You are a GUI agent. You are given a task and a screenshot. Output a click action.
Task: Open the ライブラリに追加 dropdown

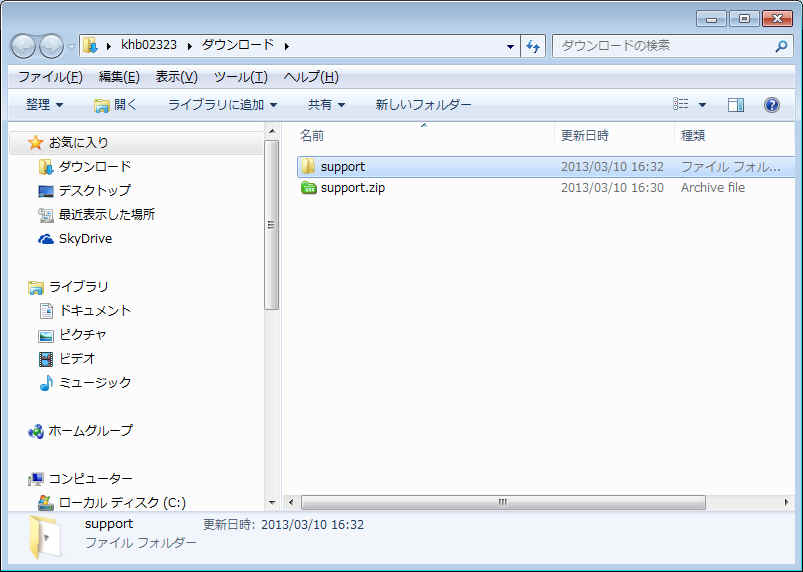[223, 105]
